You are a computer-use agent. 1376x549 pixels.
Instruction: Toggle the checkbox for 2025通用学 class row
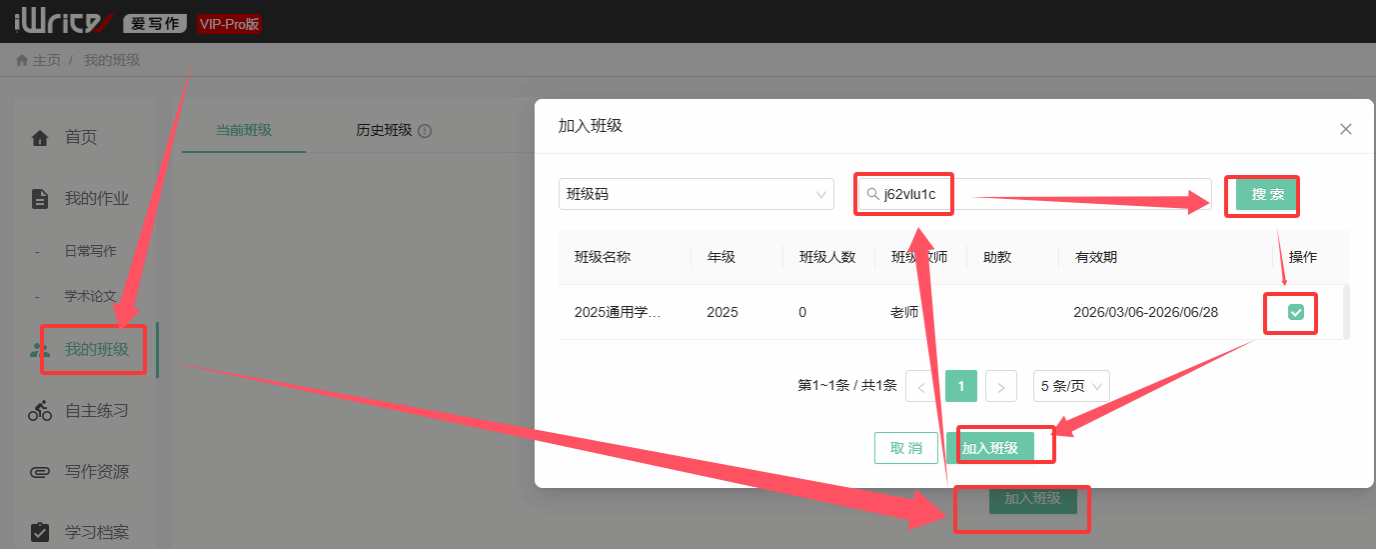pos(1296,313)
